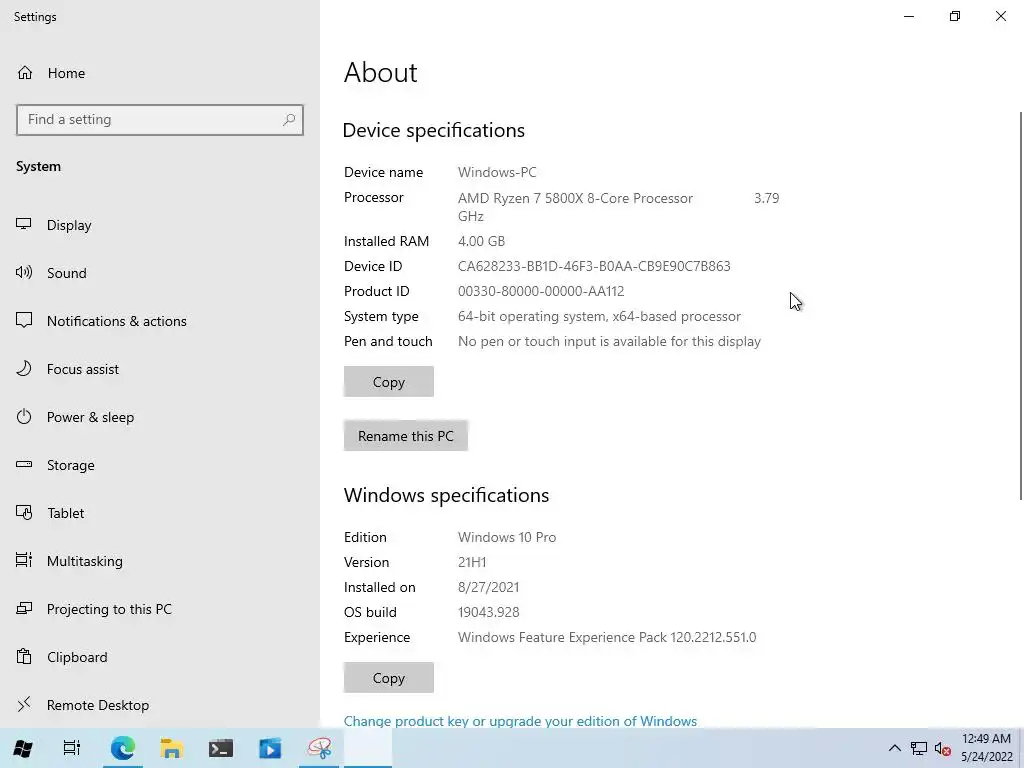Click device name value Windows-PC
The width and height of the screenshot is (1024, 768).
497,172
